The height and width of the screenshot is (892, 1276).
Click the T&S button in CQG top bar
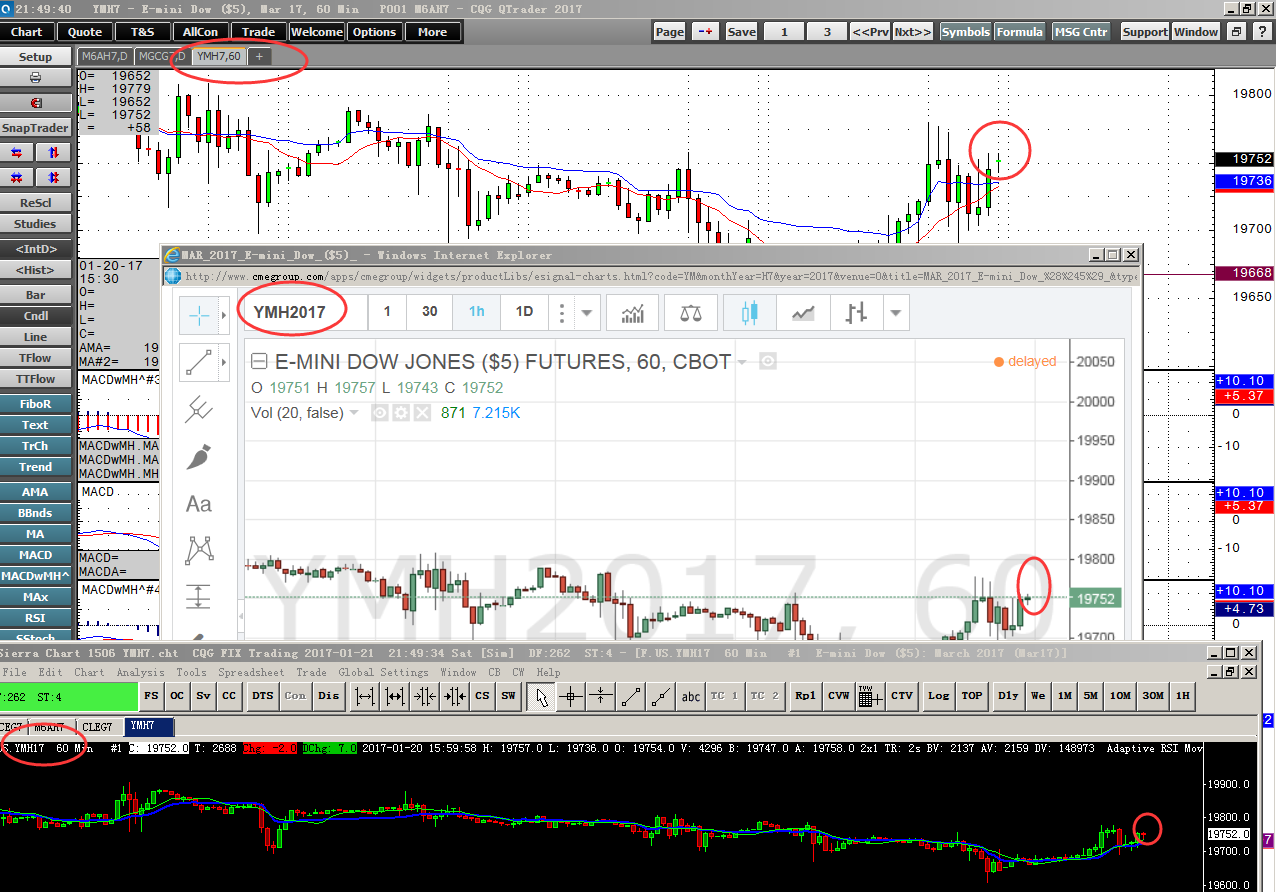(143, 32)
